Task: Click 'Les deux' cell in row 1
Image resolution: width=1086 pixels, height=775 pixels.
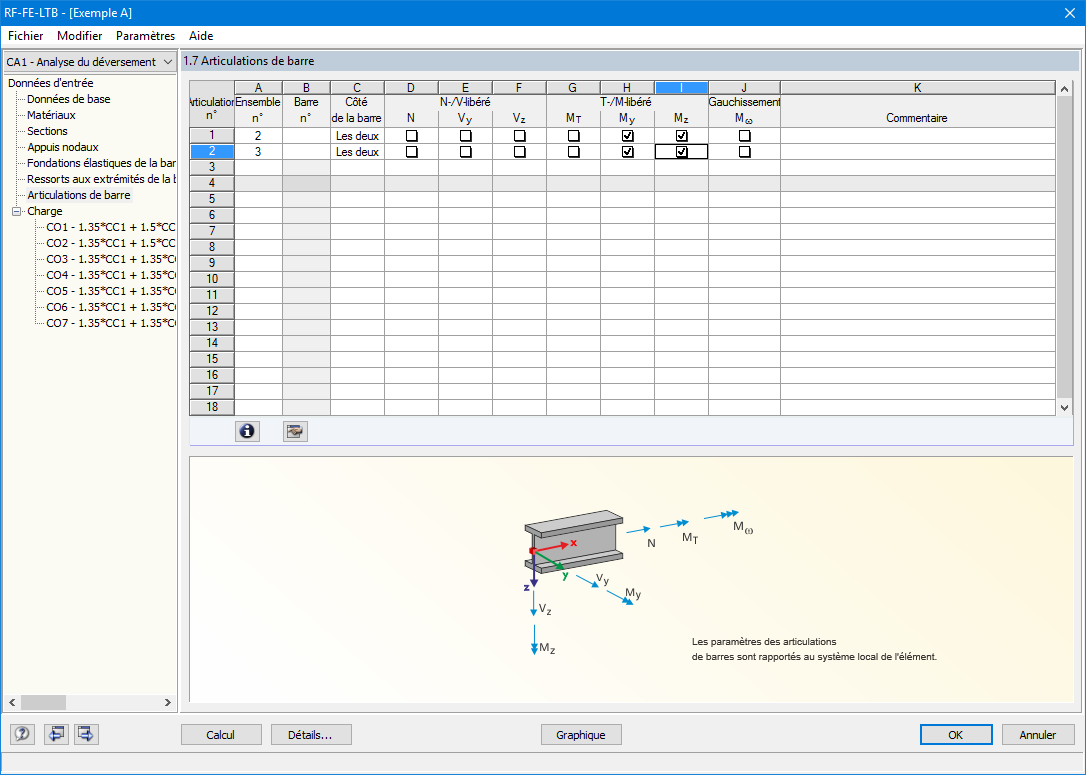Action: pos(357,136)
